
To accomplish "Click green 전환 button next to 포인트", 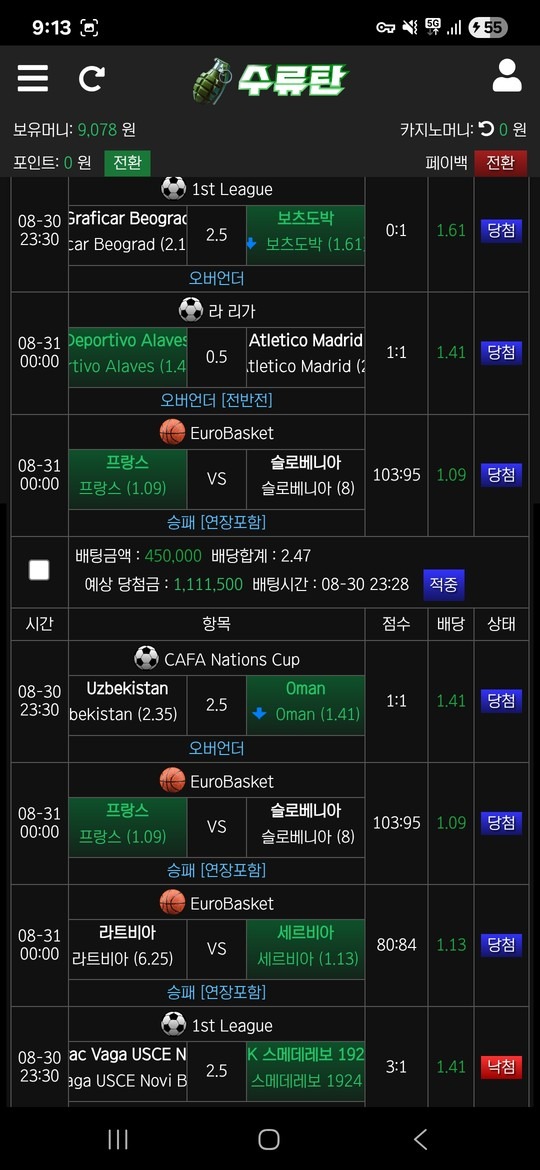I will point(128,163).
